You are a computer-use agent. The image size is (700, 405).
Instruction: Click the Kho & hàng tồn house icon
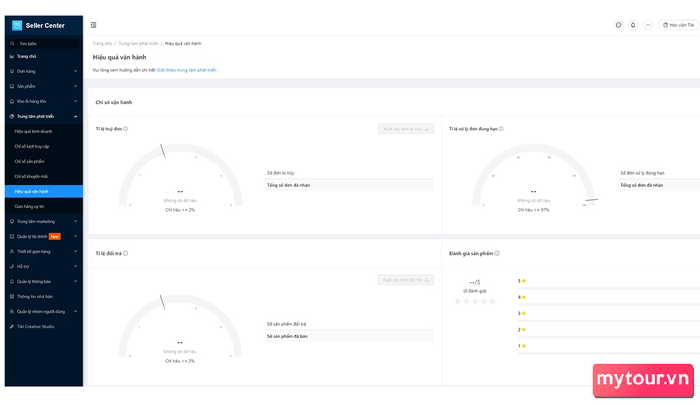click(12, 101)
